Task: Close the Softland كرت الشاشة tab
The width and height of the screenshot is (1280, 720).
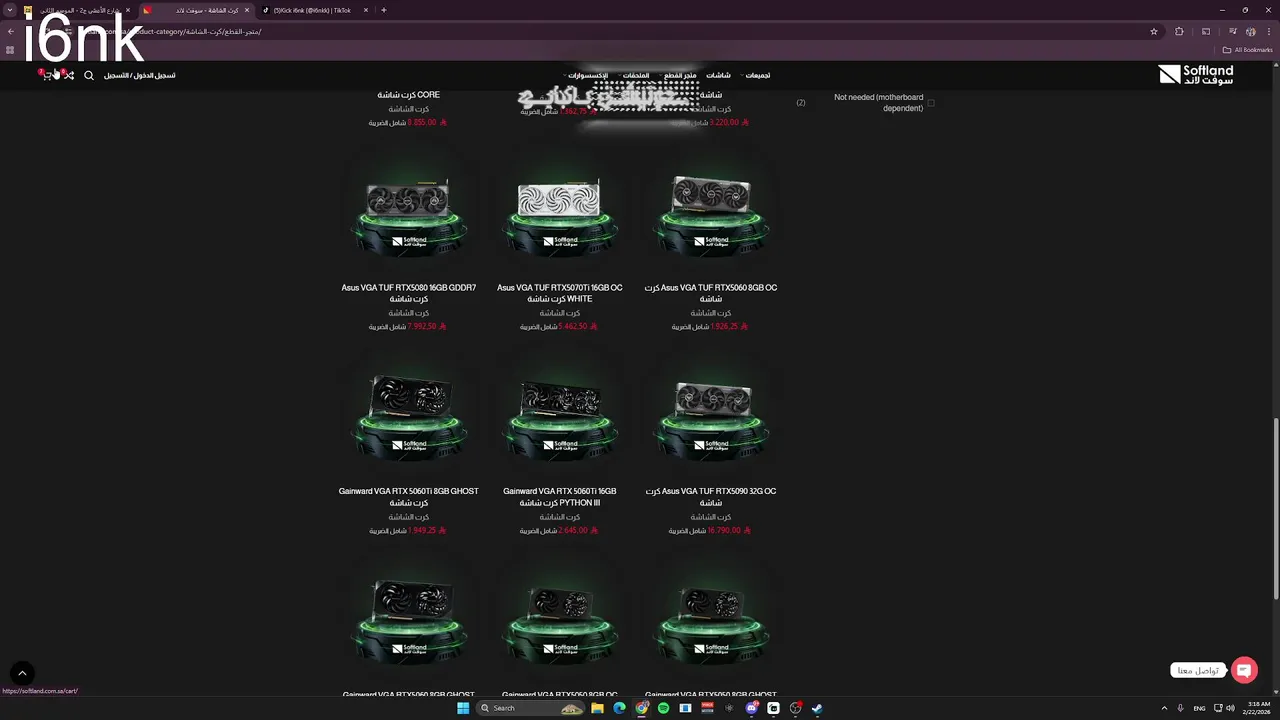Action: 247,10
